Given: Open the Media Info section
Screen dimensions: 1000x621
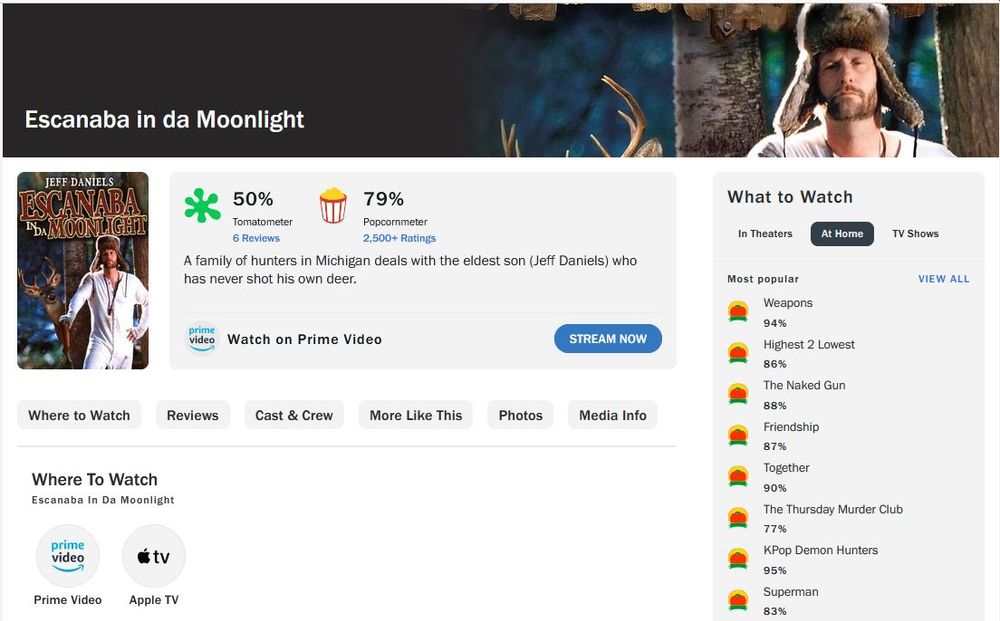Looking at the screenshot, I should (612, 415).
